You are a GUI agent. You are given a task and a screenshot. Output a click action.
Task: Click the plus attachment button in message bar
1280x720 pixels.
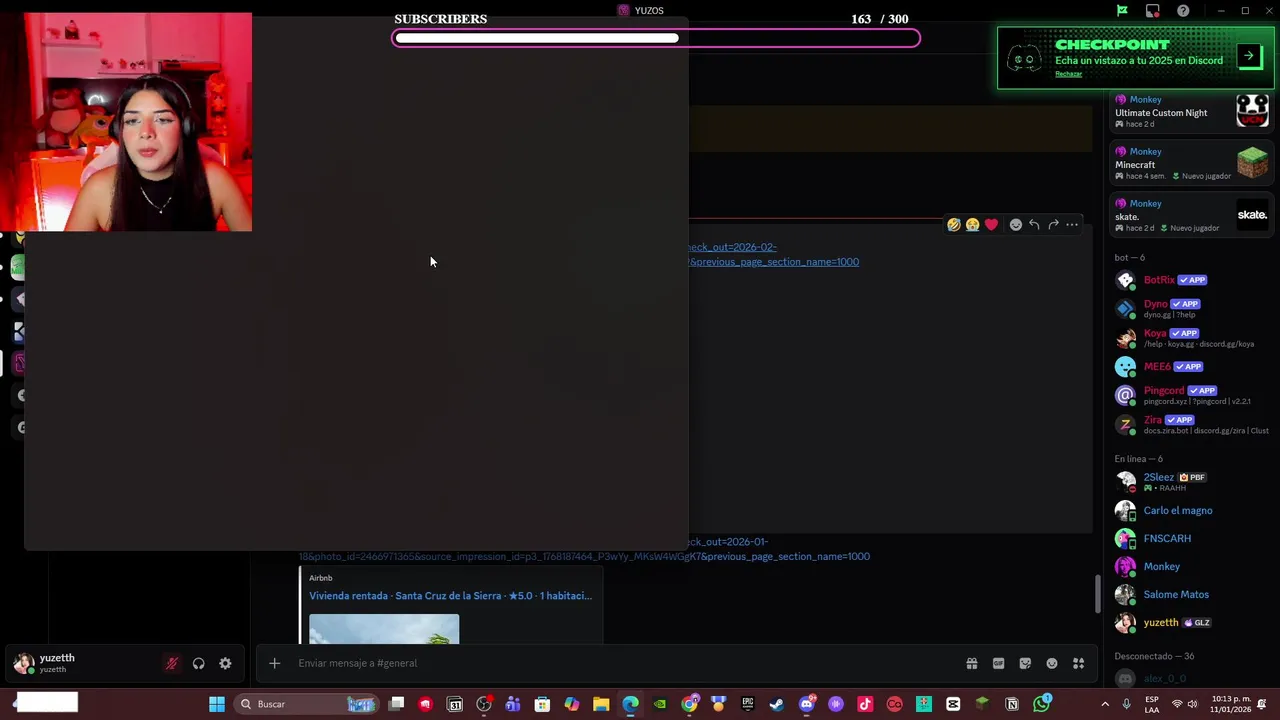point(274,663)
